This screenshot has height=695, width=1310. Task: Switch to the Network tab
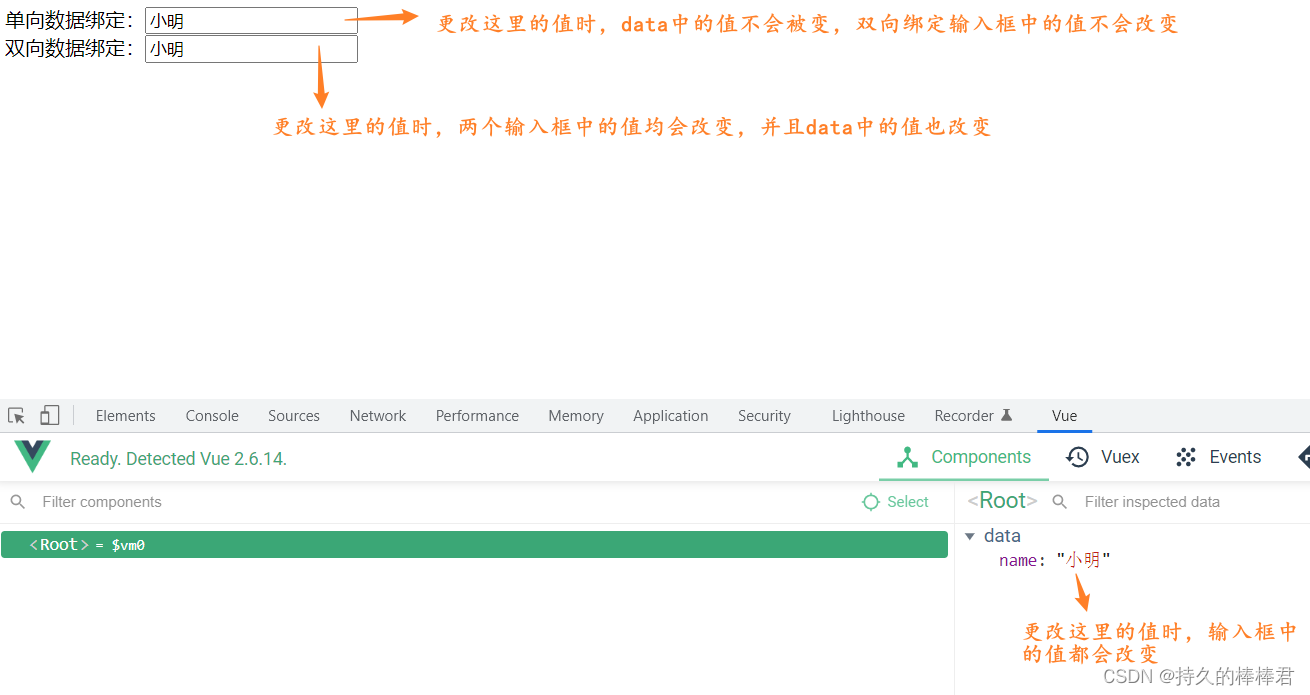point(378,416)
